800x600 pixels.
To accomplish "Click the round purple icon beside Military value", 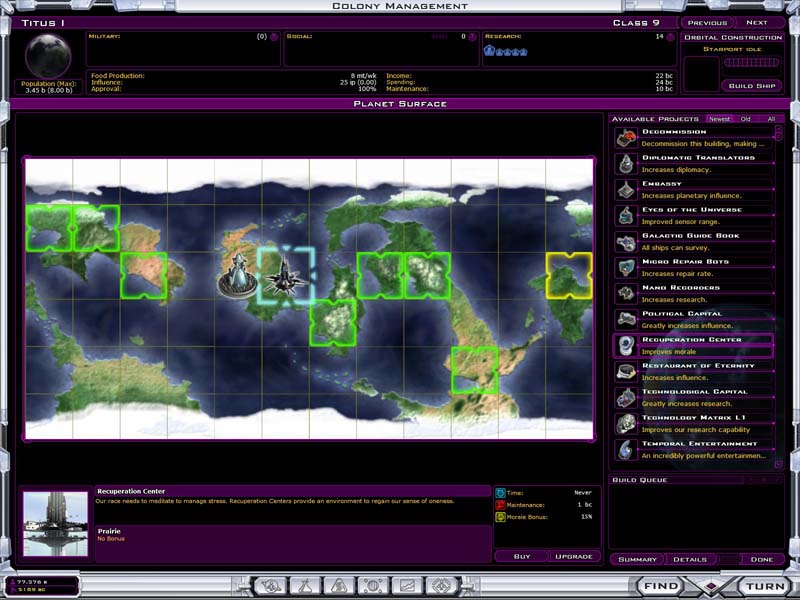I will (x=274, y=37).
